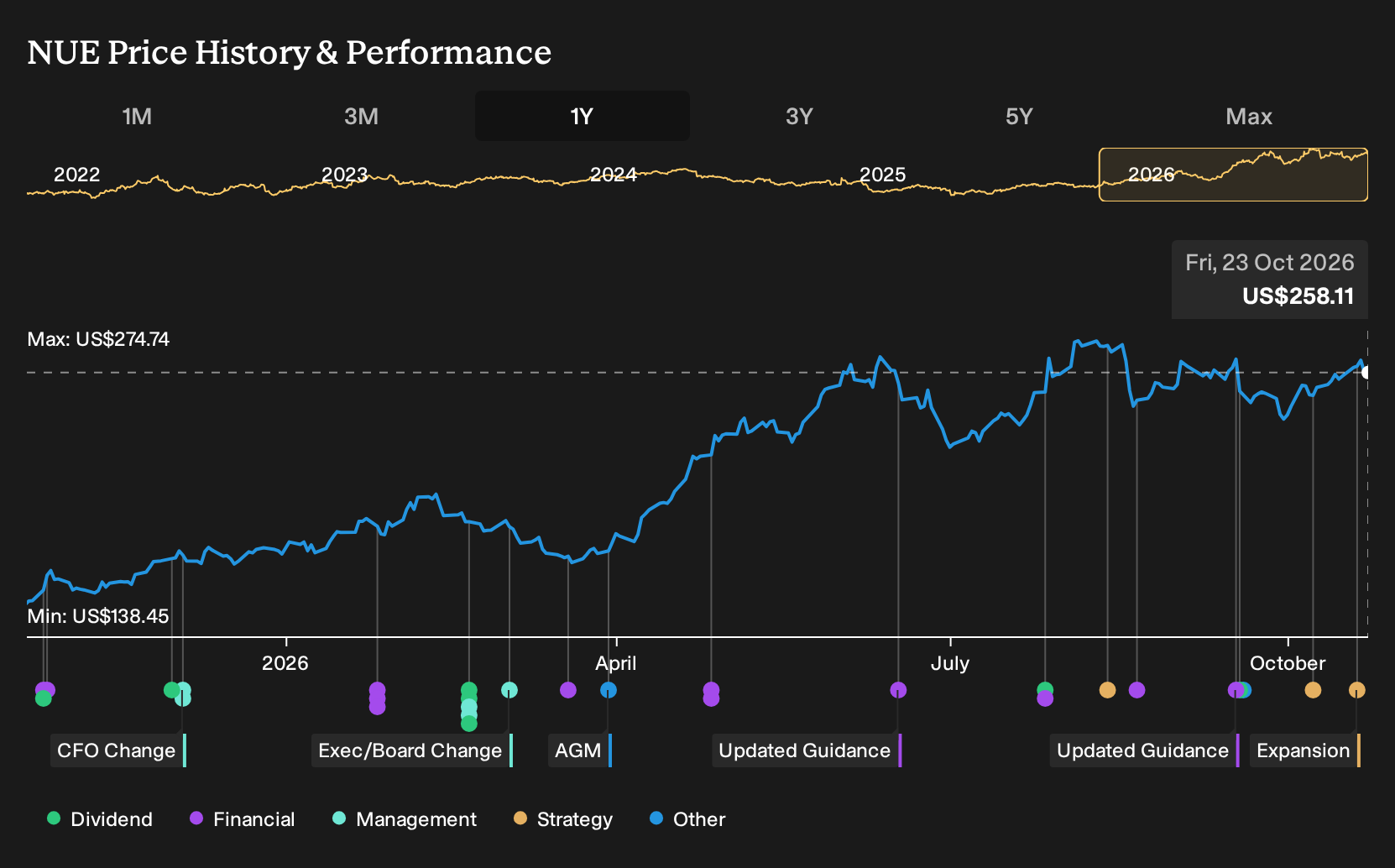Click bottom dot of the triple purple stack
The height and width of the screenshot is (868, 1395).
coord(378,707)
